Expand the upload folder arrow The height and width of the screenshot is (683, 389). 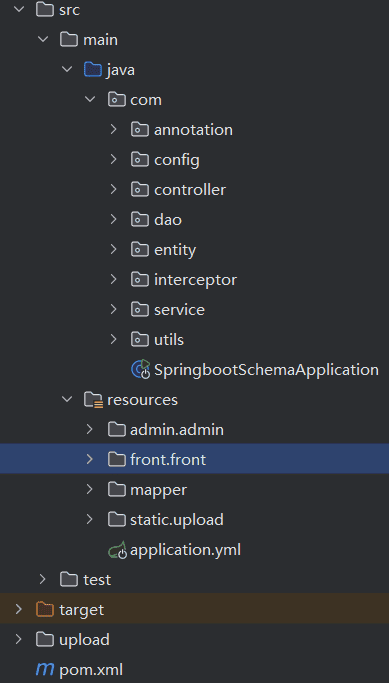click(19, 639)
